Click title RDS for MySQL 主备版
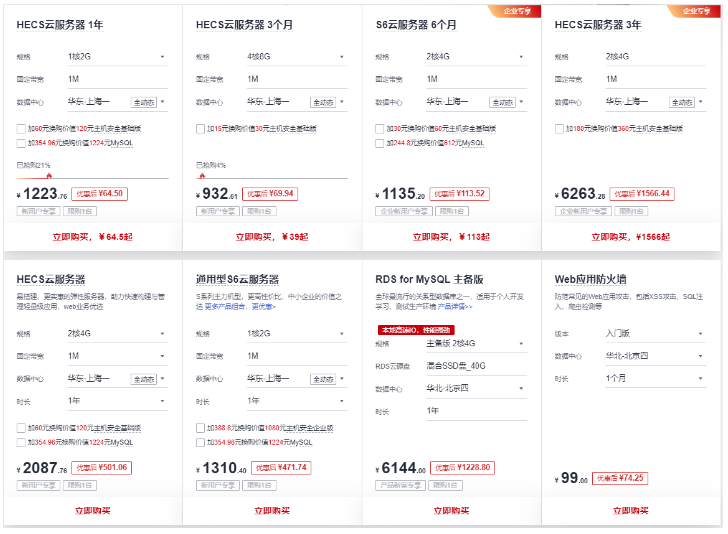The width and height of the screenshot is (728, 534). [x=429, y=280]
